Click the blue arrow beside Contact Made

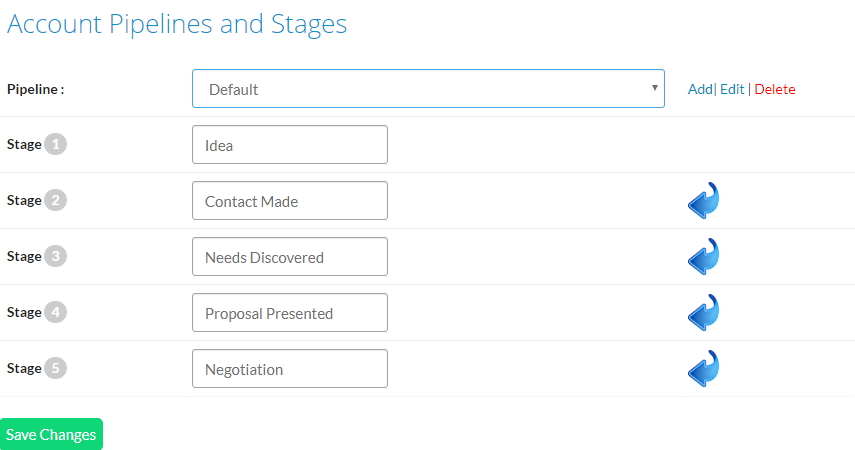click(703, 201)
